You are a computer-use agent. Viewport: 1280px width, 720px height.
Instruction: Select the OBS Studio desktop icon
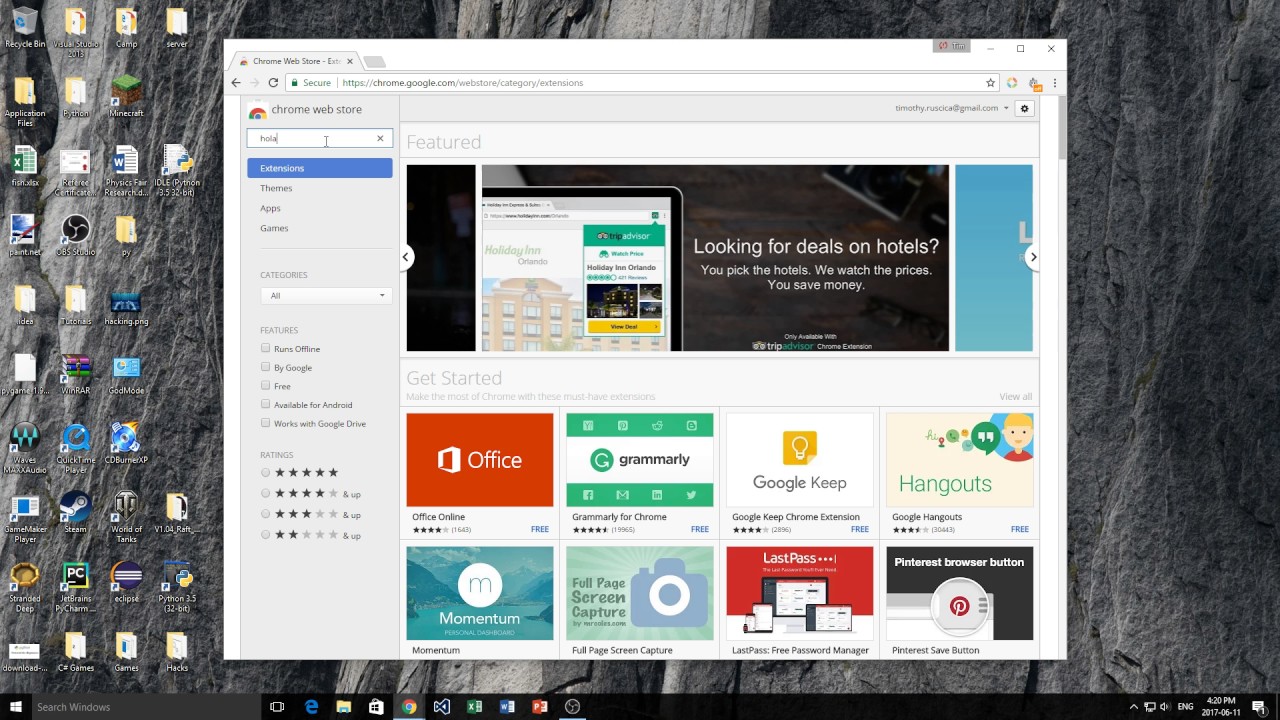(x=76, y=236)
